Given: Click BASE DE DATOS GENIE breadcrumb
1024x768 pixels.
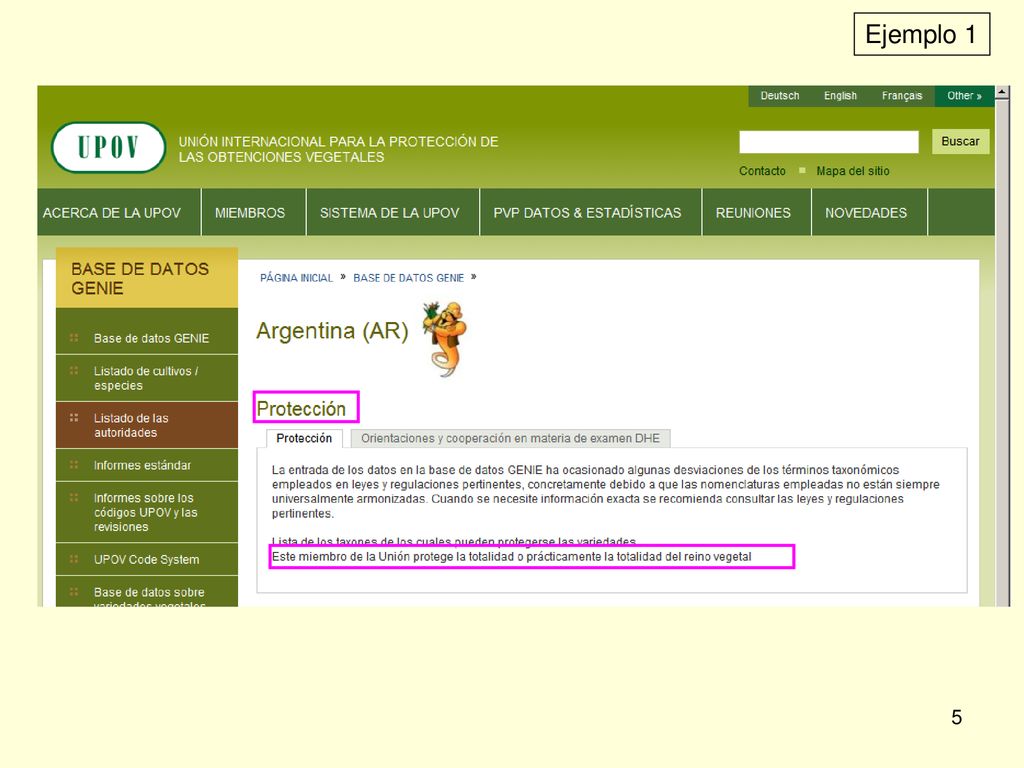Looking at the screenshot, I should 409,278.
